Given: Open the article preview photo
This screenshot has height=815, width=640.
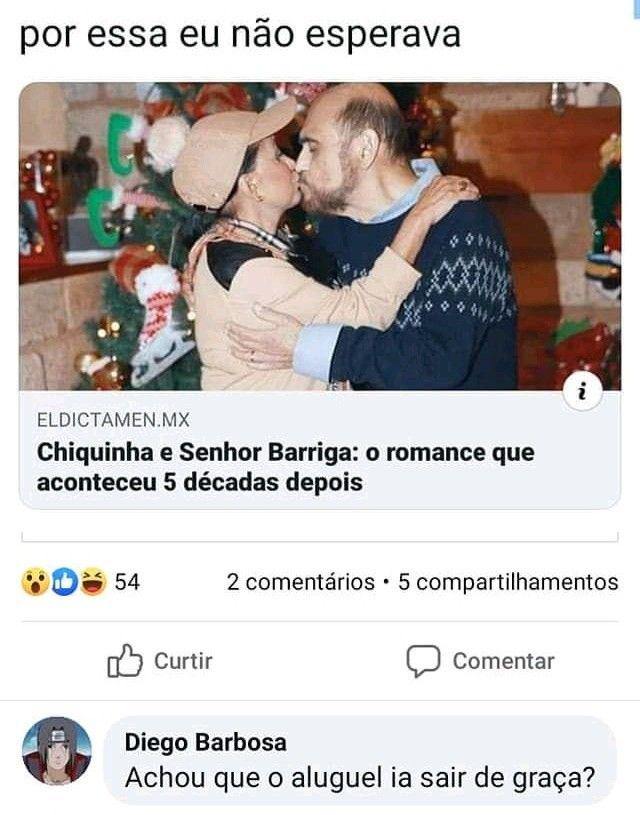Looking at the screenshot, I should 320,236.
